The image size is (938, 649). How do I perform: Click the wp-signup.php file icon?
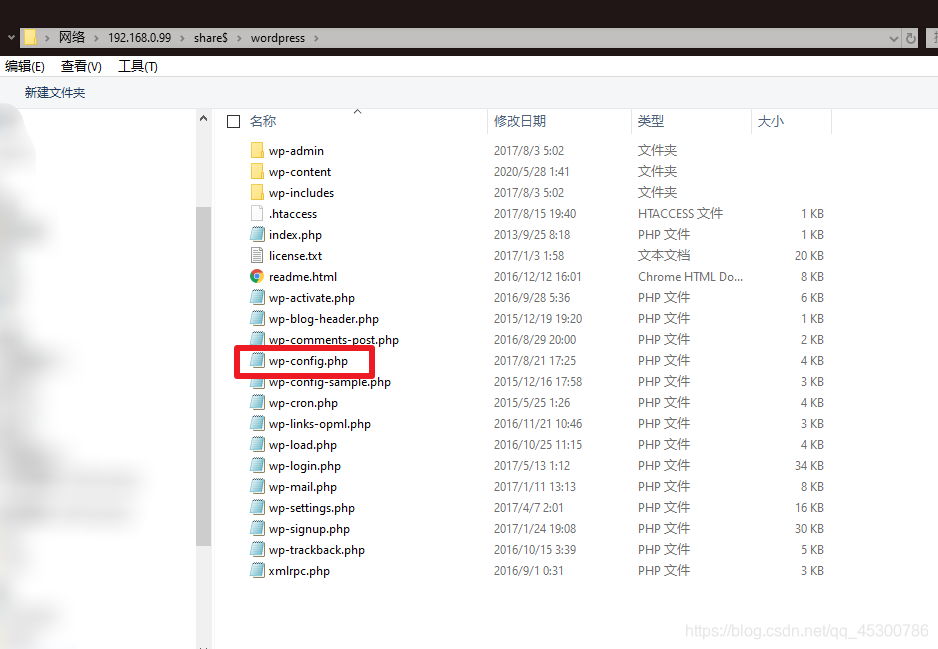pos(257,528)
